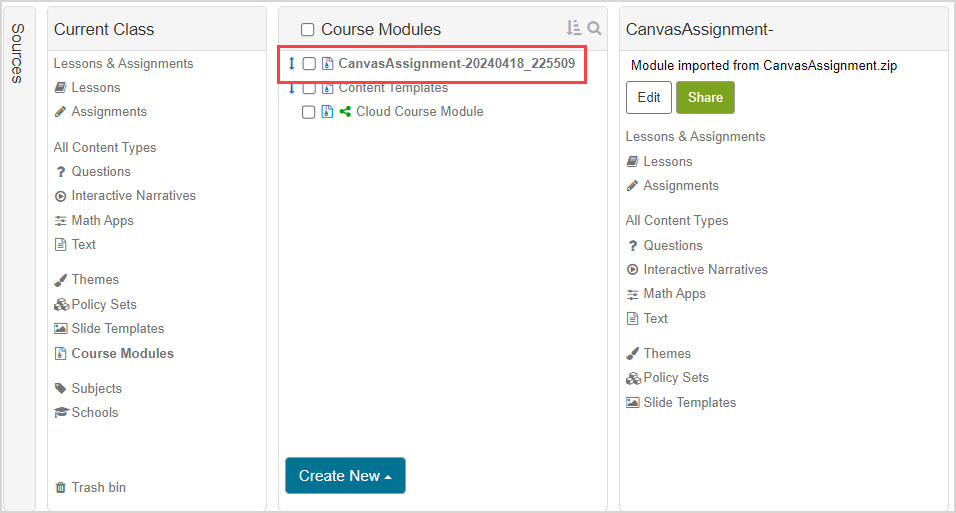Open the Cloud Course Module entry
The height and width of the screenshot is (513, 956).
(x=419, y=112)
